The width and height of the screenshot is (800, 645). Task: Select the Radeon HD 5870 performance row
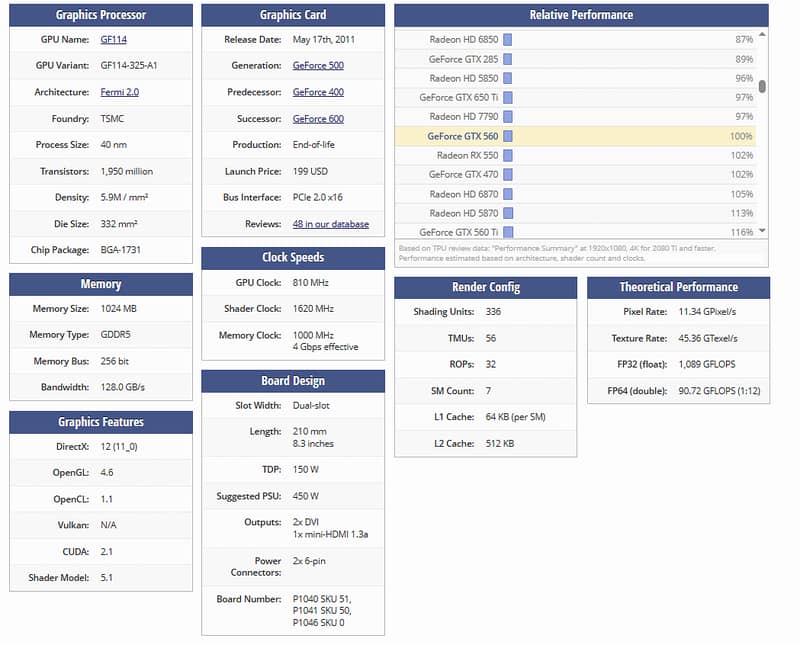tap(576, 213)
